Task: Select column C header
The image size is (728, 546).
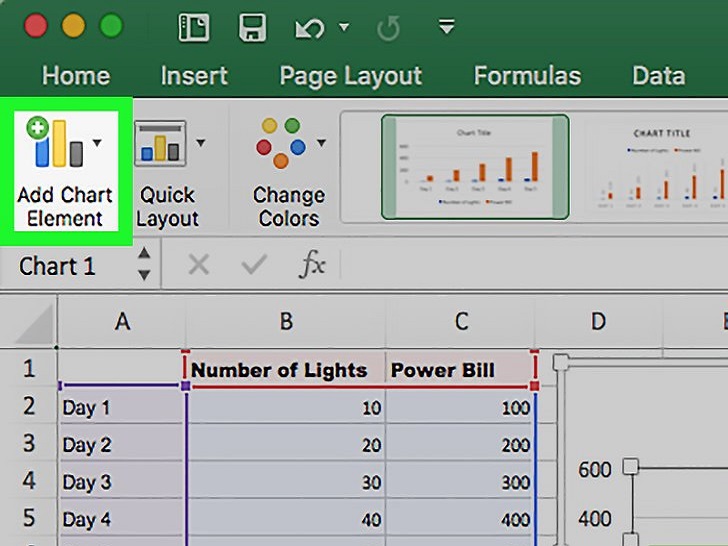Action: 461,321
